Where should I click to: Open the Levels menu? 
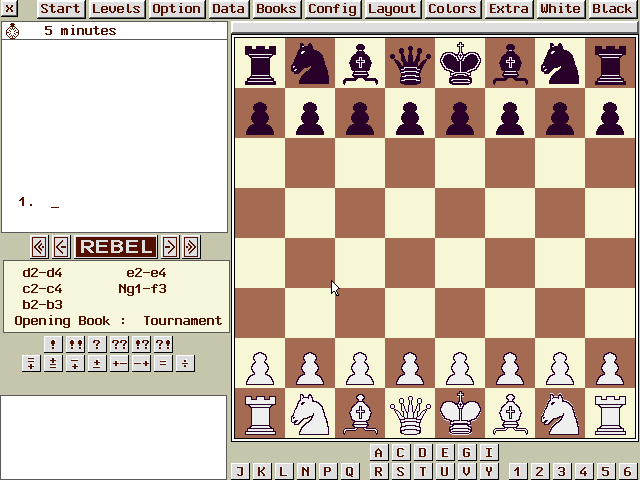[116, 9]
